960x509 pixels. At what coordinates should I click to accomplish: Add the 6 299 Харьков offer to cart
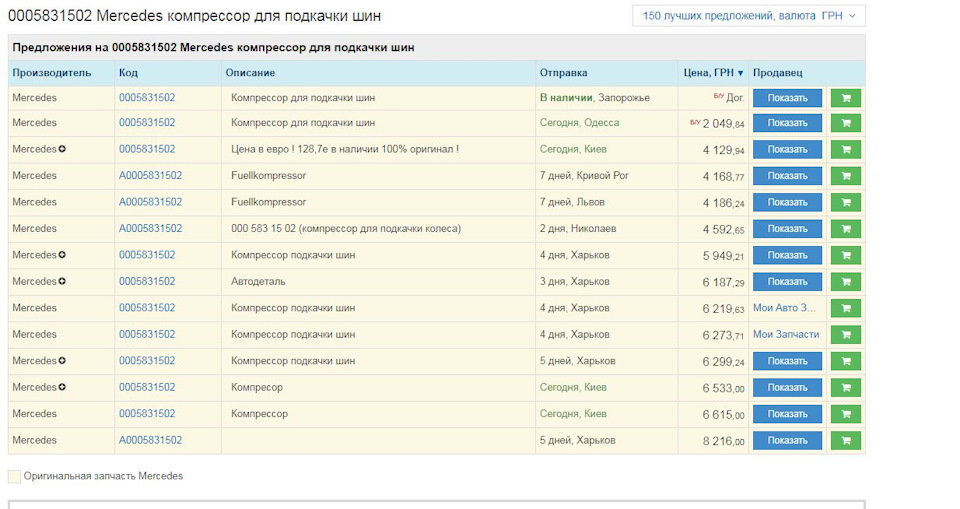tap(846, 361)
